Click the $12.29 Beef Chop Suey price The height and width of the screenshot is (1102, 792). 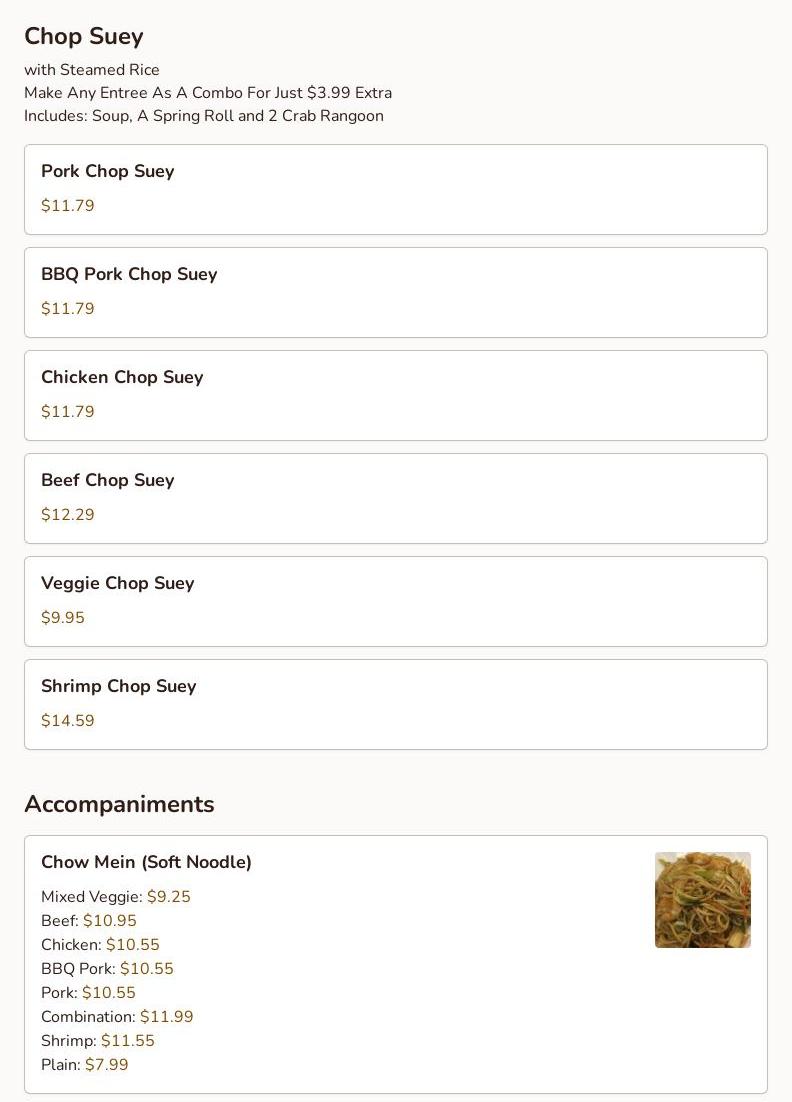coord(68,515)
